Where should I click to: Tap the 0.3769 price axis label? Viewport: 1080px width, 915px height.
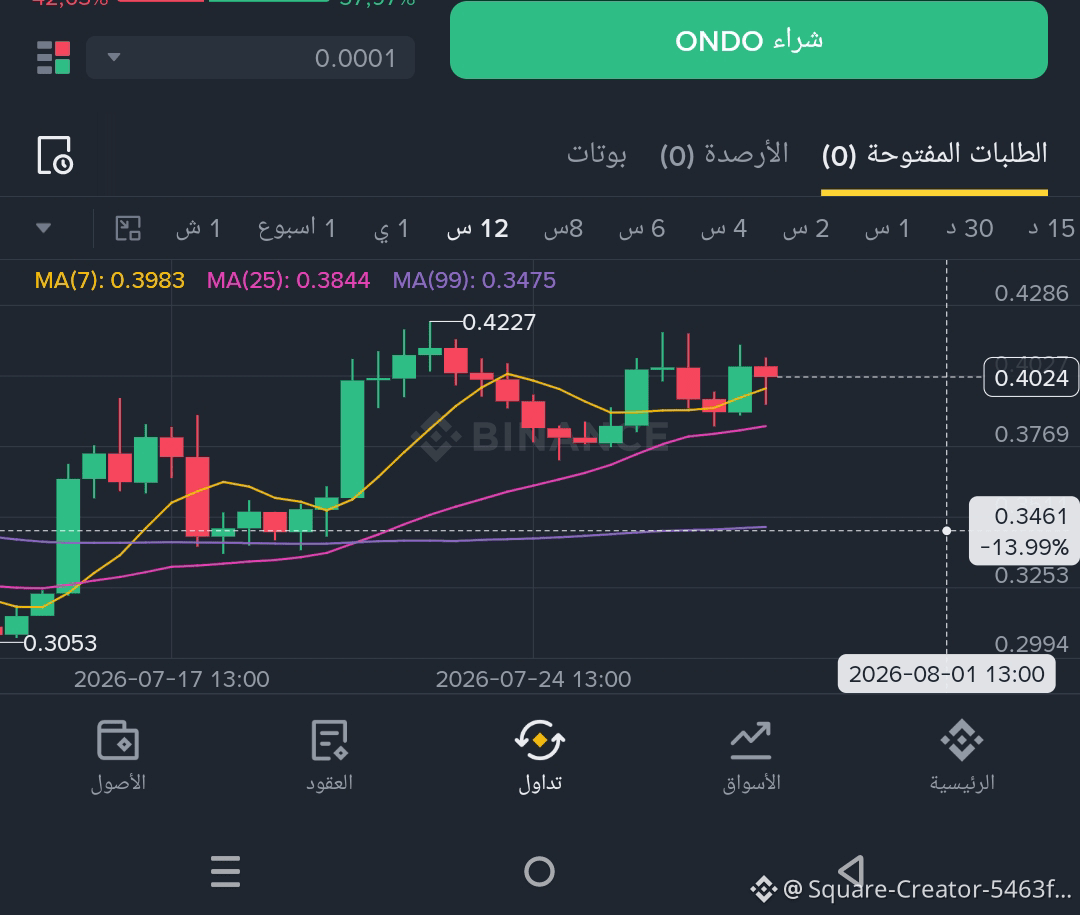1031,434
